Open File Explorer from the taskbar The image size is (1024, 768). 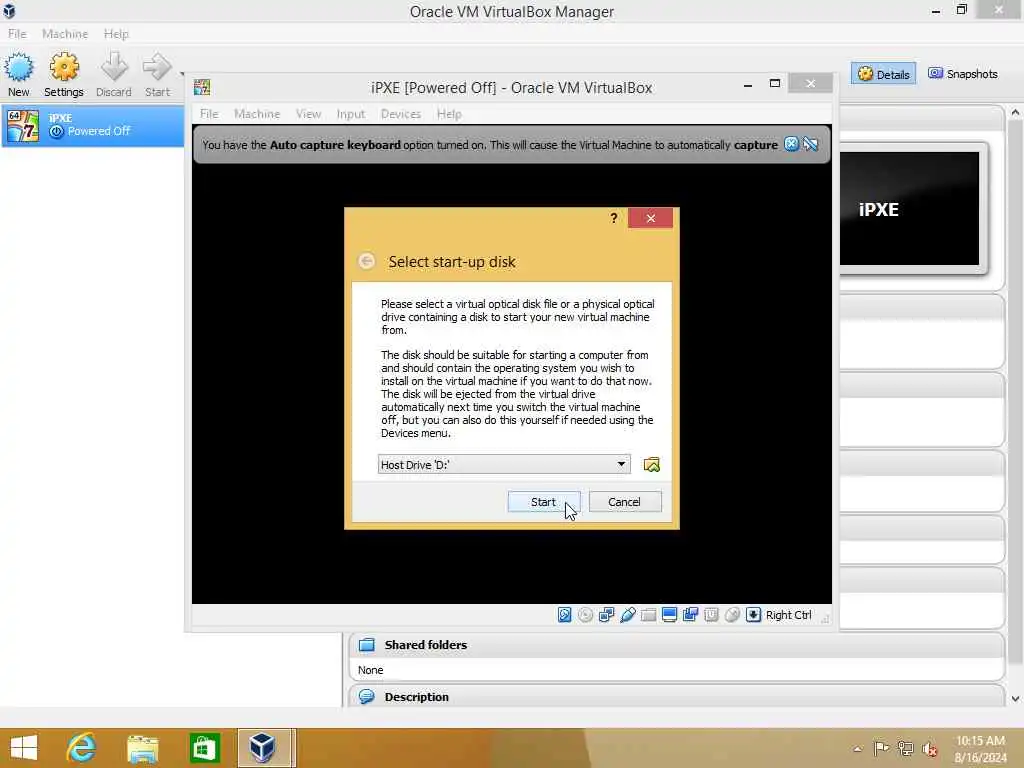pos(142,747)
